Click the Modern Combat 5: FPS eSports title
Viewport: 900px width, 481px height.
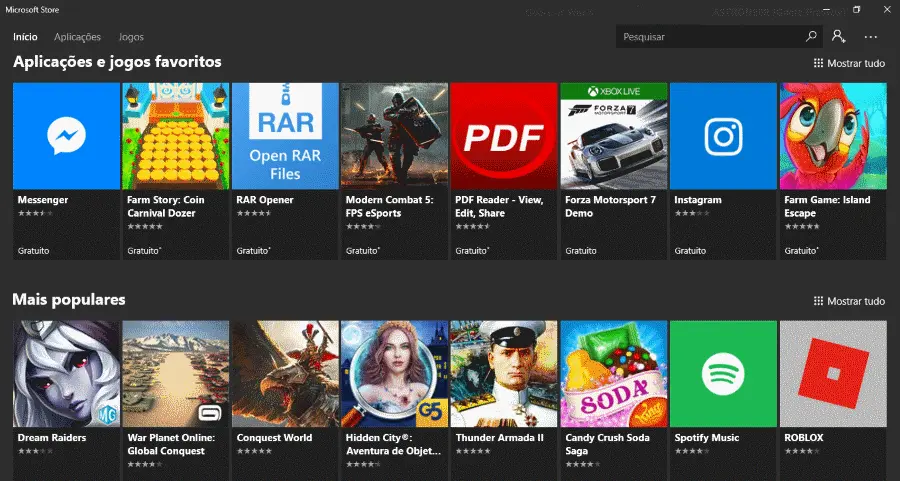point(390,207)
